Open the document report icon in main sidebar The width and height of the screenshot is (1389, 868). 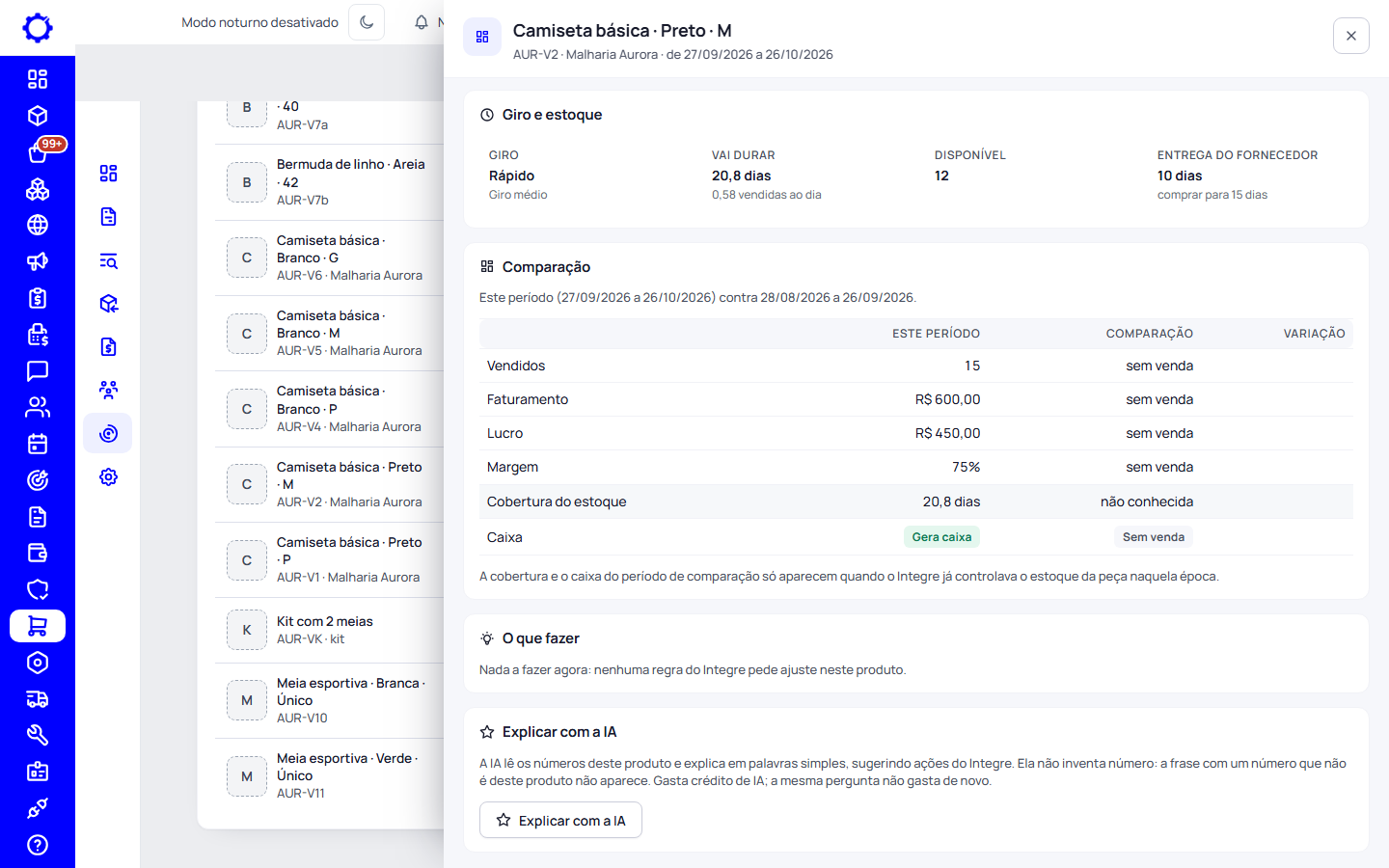click(x=38, y=517)
